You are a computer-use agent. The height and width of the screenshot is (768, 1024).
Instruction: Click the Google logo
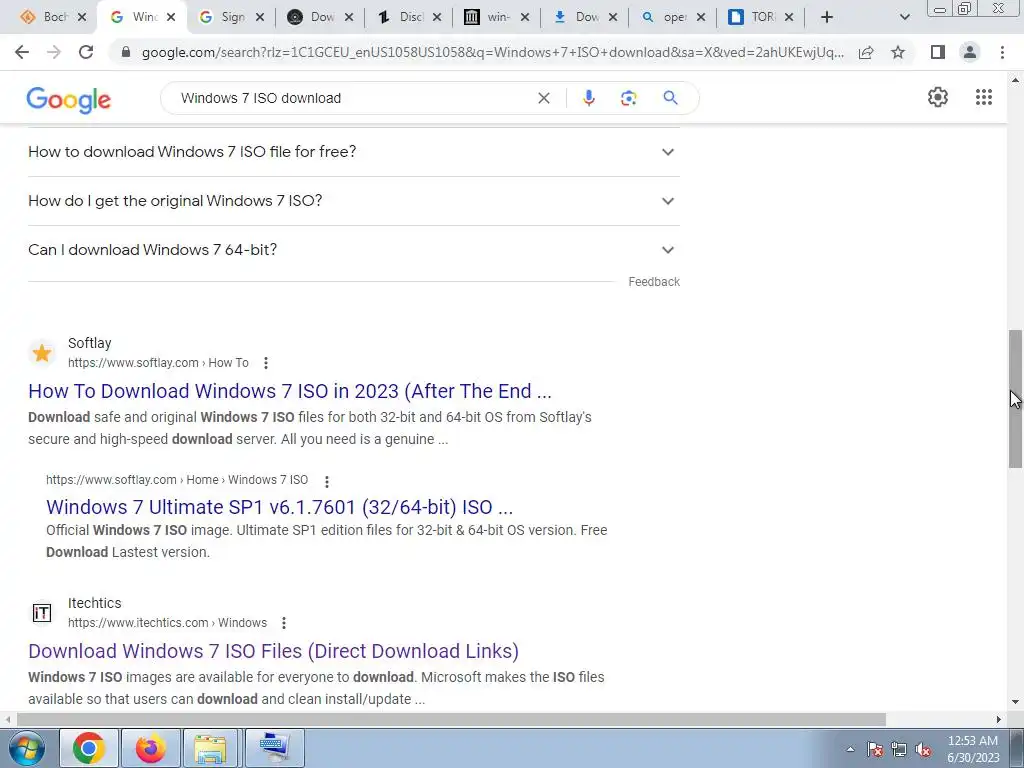pos(69,100)
